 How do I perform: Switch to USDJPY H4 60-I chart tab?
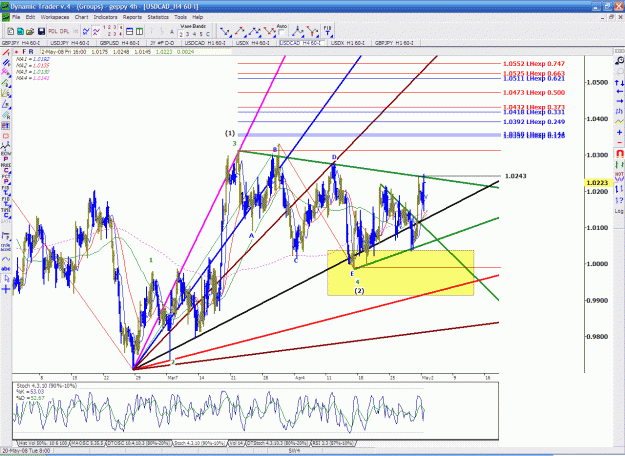tap(70, 43)
